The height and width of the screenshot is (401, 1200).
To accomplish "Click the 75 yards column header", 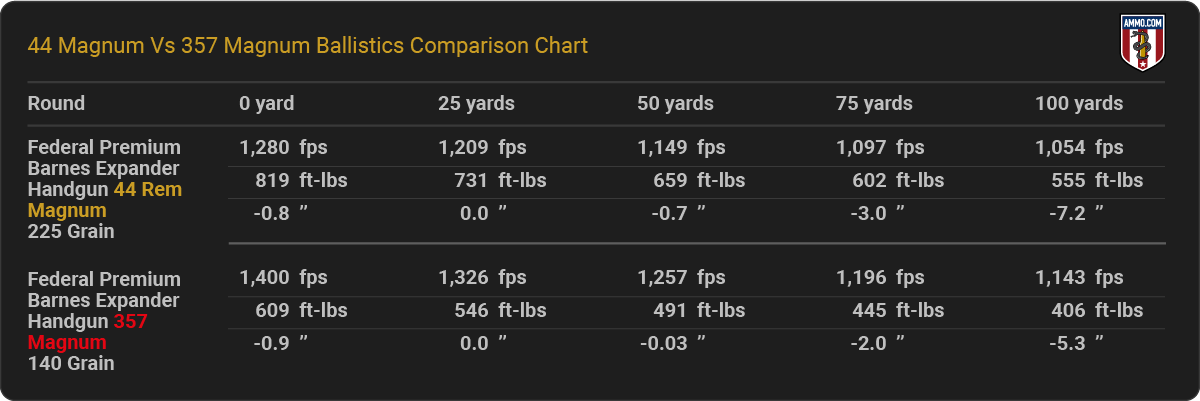I will 874,103.
